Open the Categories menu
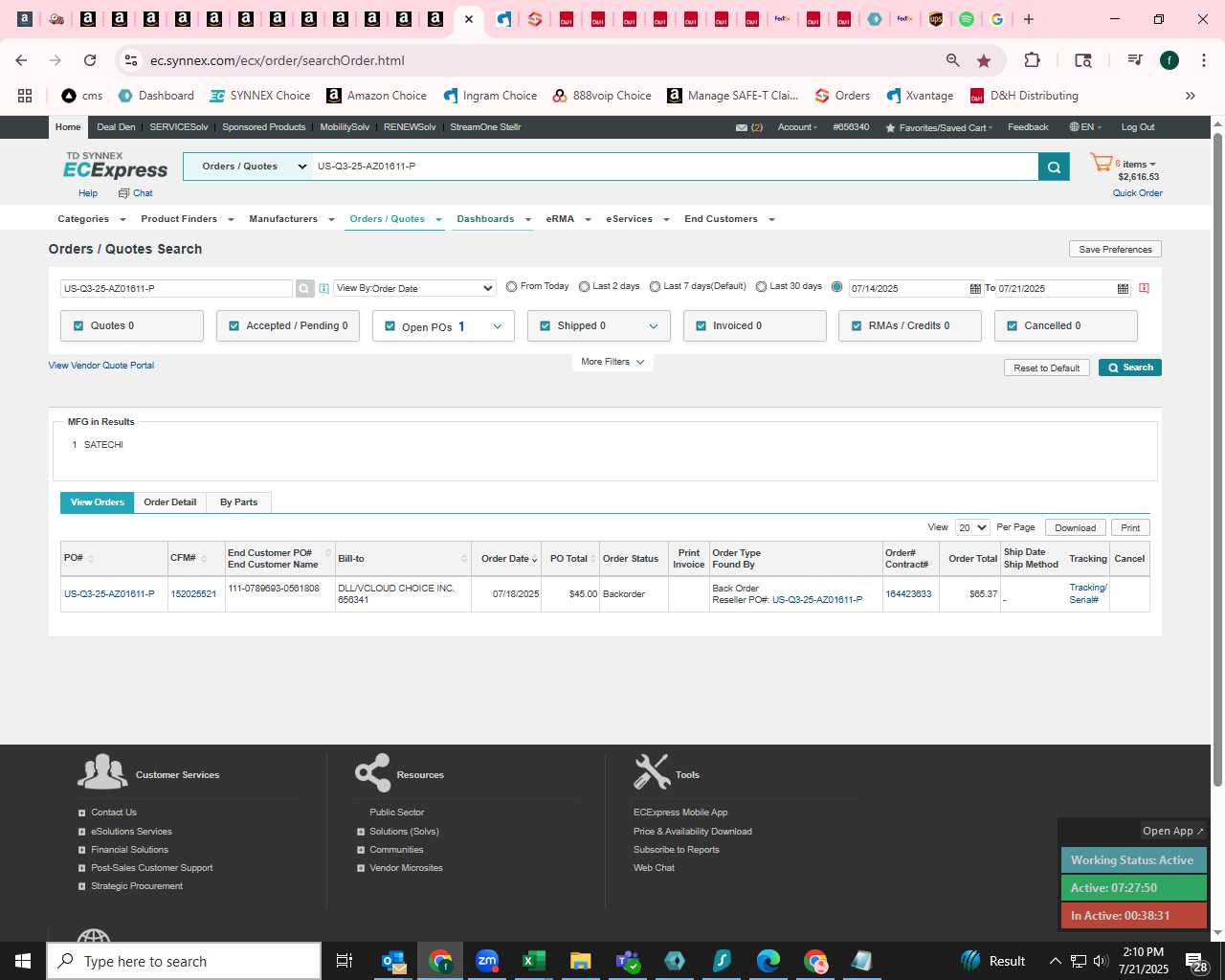 pos(91,219)
